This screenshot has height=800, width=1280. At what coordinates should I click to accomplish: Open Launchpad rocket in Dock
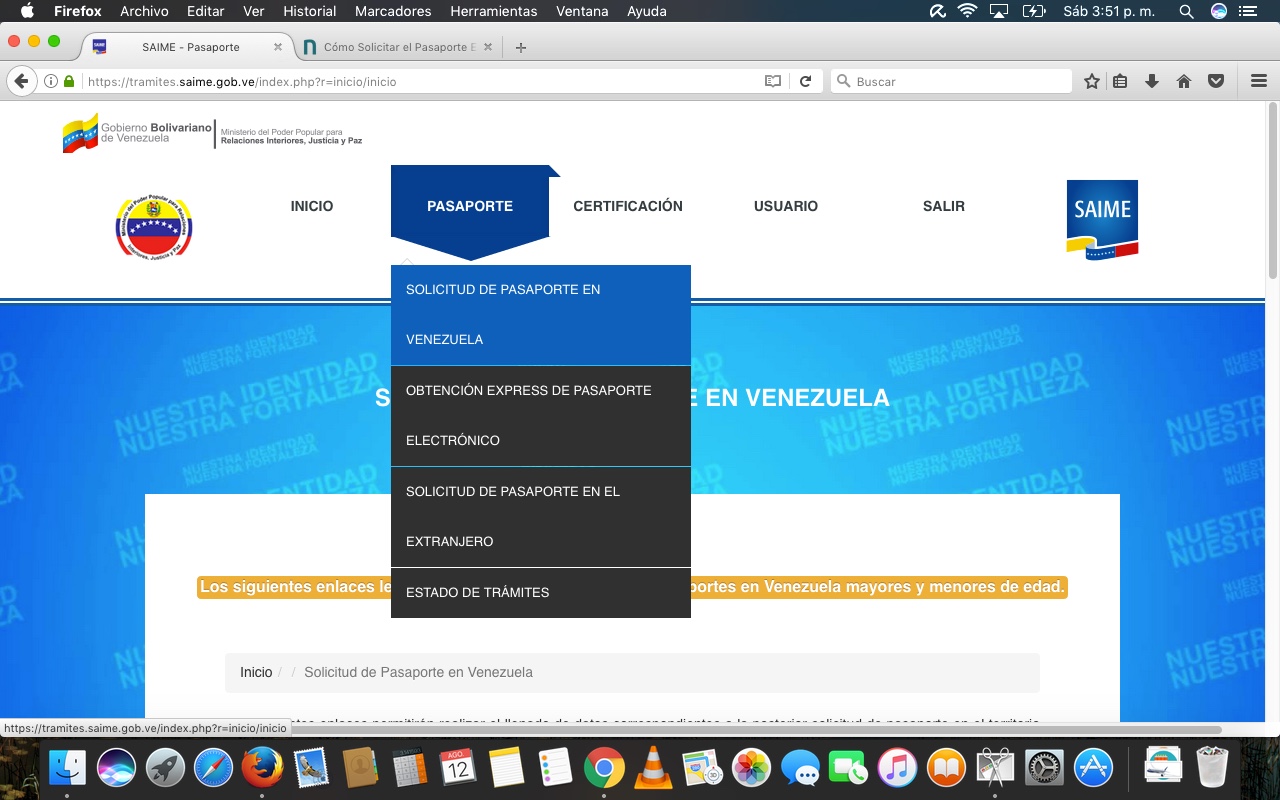165,767
